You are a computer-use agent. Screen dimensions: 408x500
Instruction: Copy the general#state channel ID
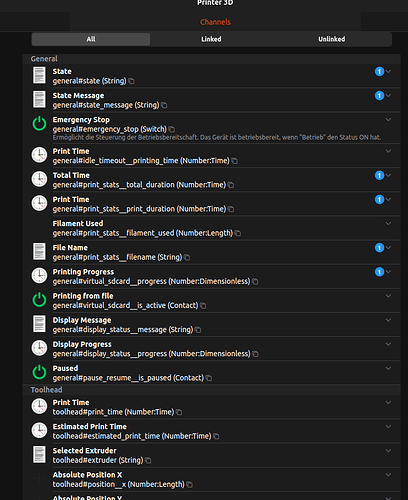(x=131, y=81)
